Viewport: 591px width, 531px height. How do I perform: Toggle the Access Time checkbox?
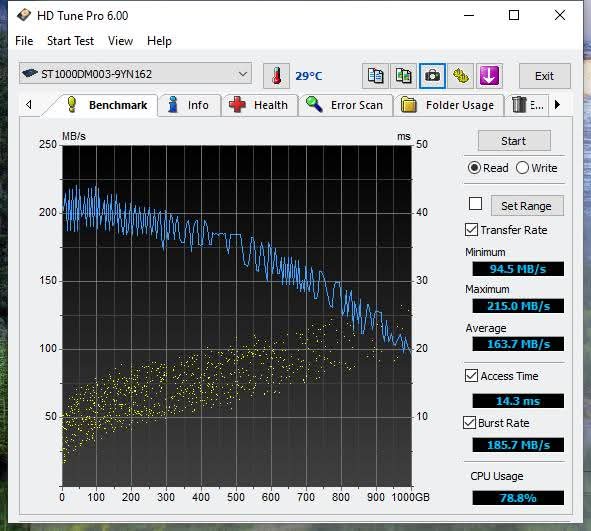[471, 376]
